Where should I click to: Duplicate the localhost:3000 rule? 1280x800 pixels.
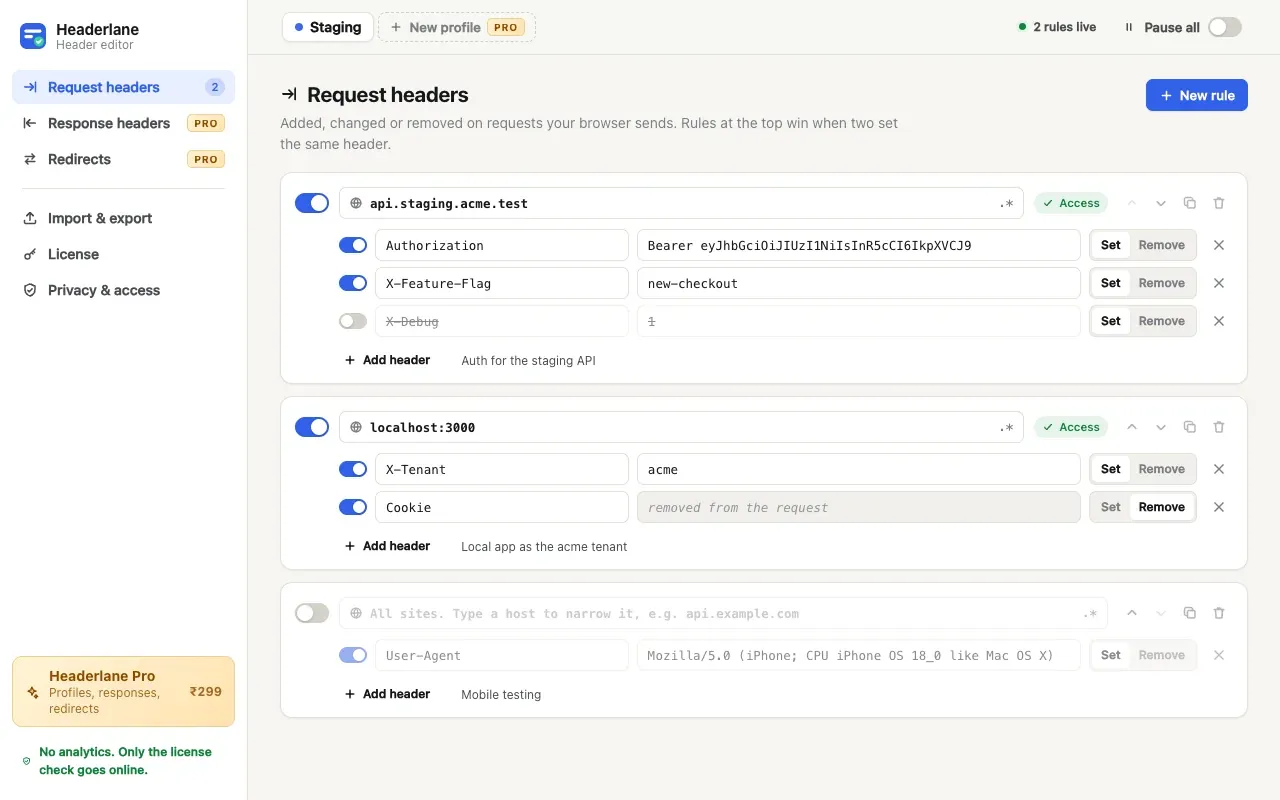pos(1190,427)
